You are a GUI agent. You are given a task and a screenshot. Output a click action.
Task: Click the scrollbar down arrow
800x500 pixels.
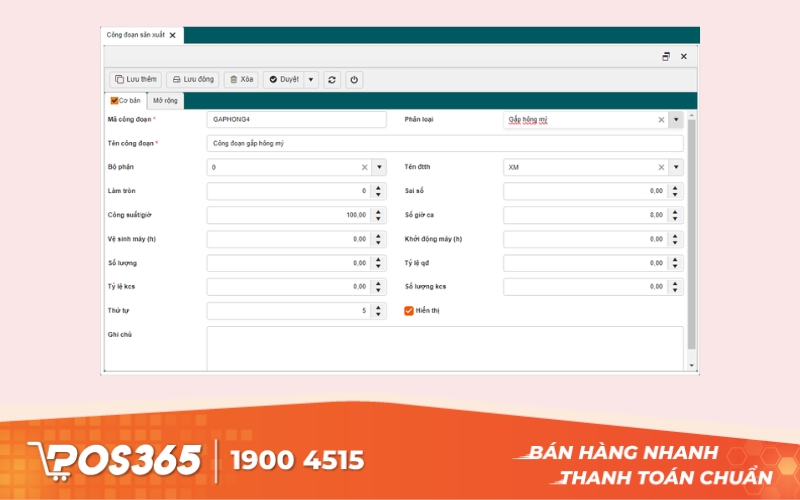click(691, 365)
